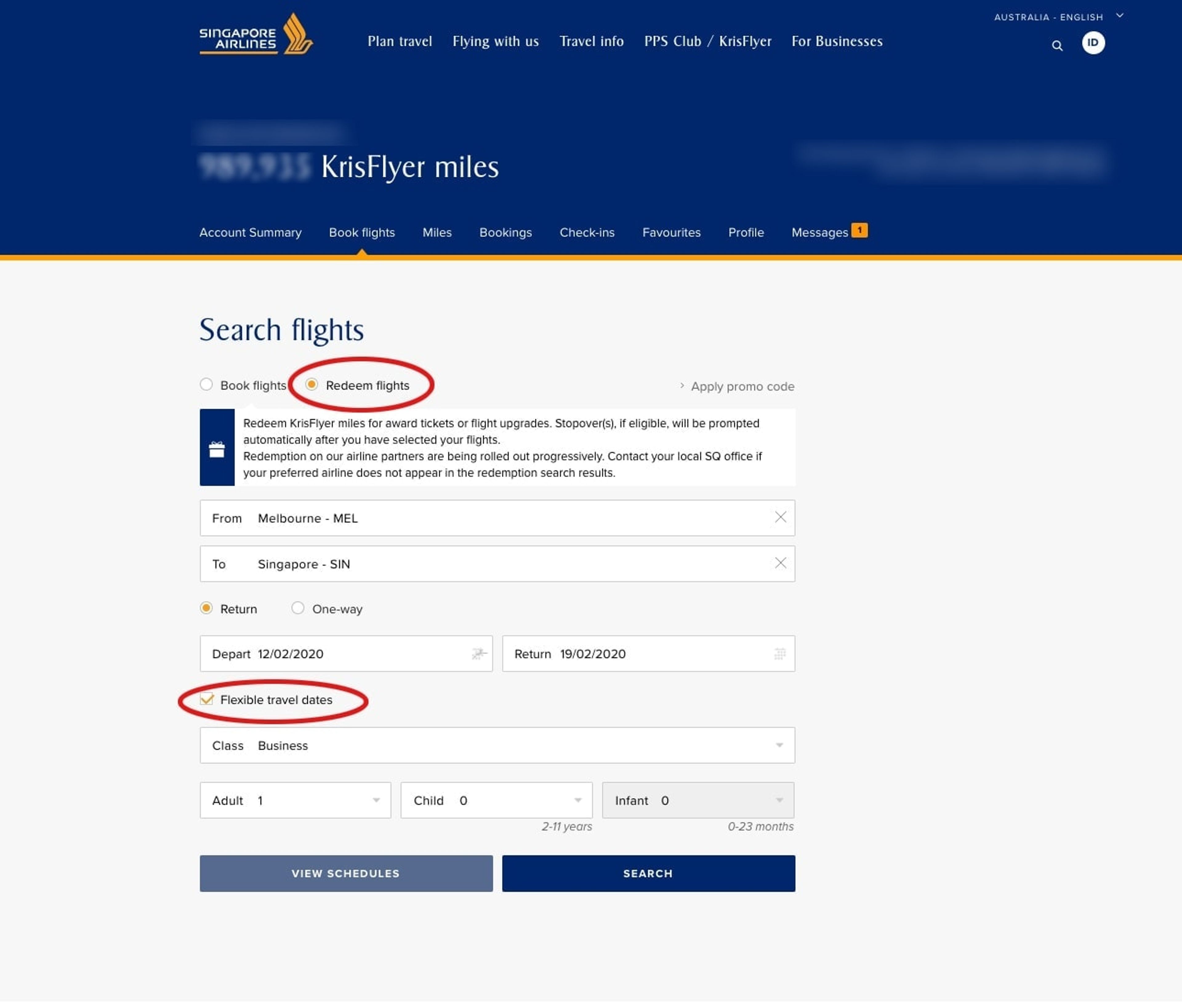Click the SEARCH button
The image size is (1182, 1008).
[648, 873]
